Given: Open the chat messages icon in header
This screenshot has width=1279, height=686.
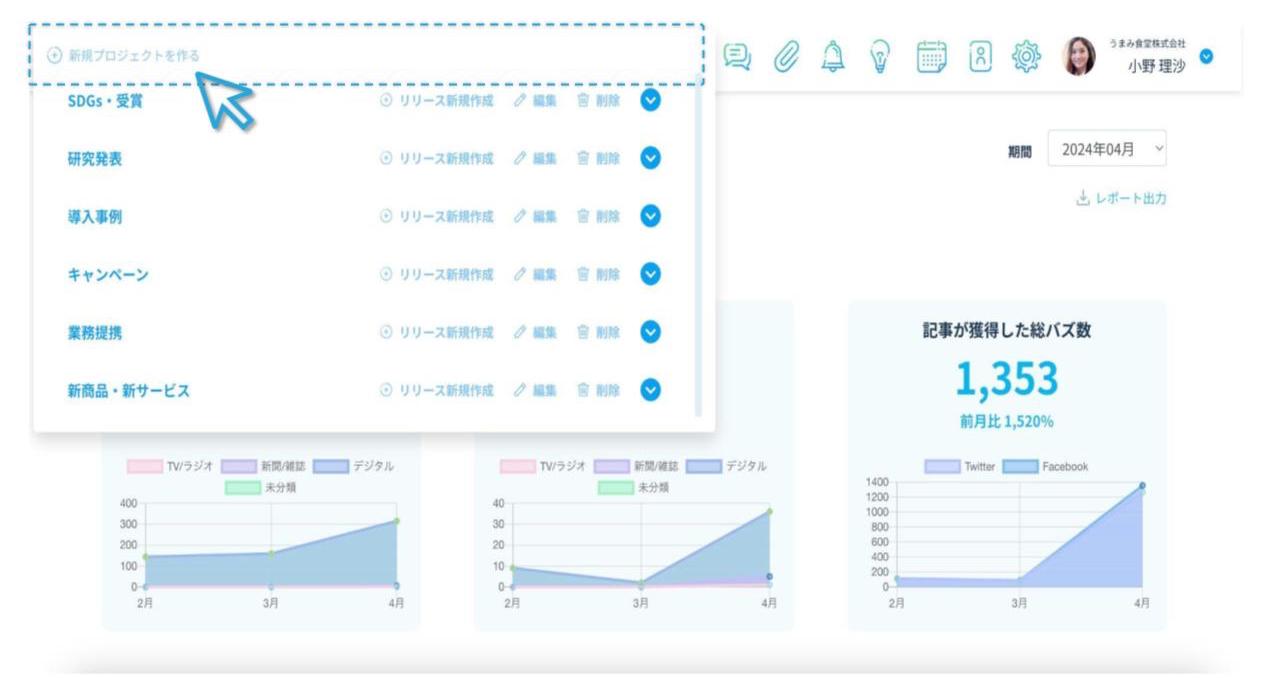Looking at the screenshot, I should (x=738, y=57).
